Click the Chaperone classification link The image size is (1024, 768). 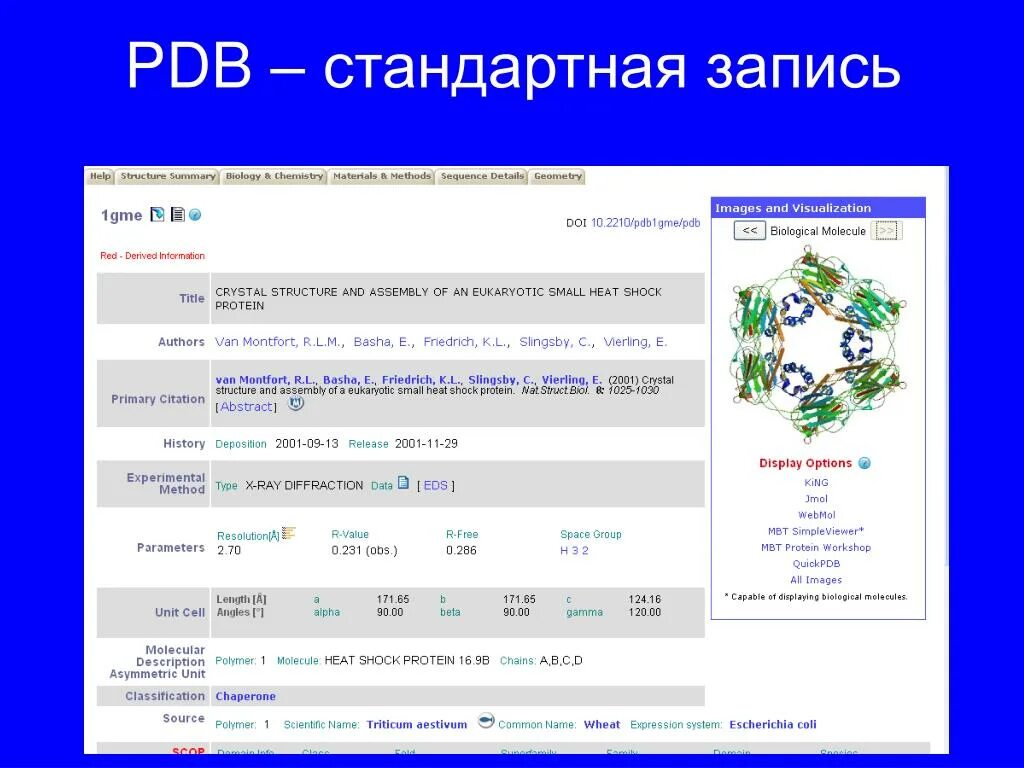pyautogui.click(x=246, y=696)
